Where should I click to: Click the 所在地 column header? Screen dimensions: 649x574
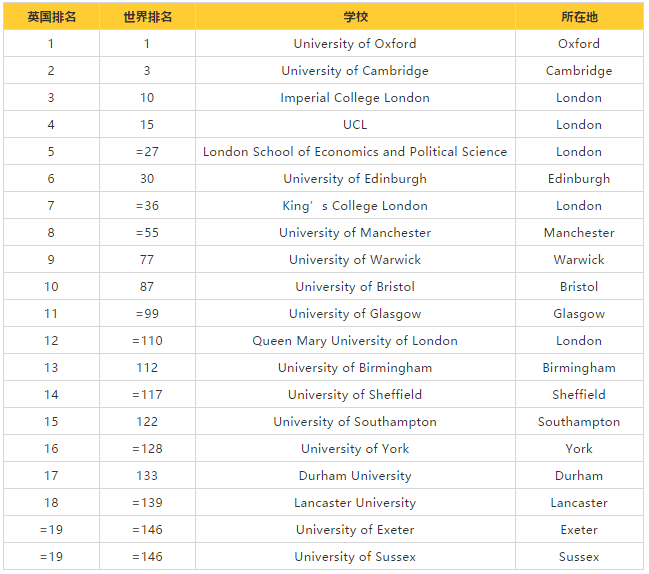click(x=579, y=17)
